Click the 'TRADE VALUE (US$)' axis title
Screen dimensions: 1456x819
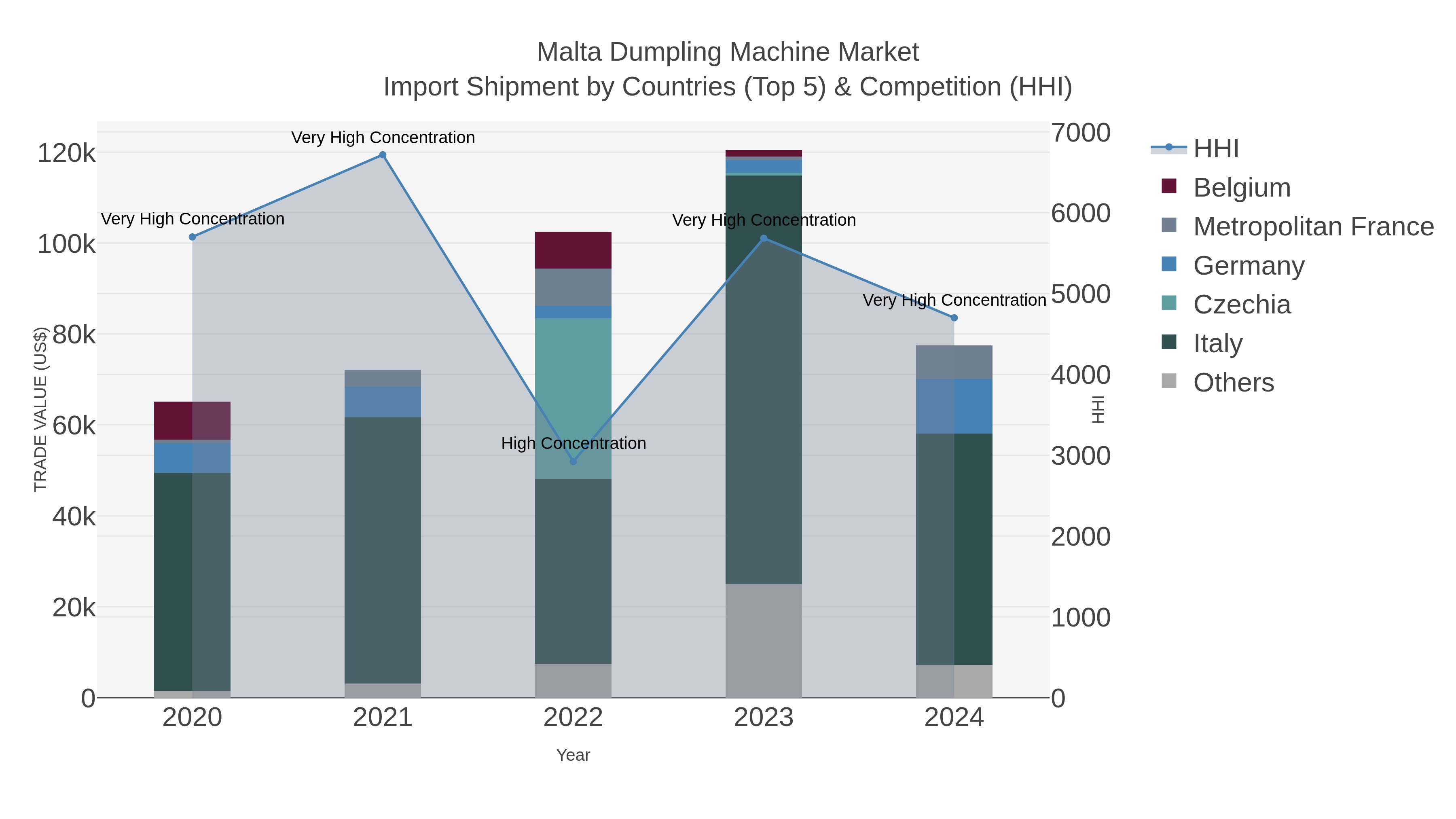41,409
